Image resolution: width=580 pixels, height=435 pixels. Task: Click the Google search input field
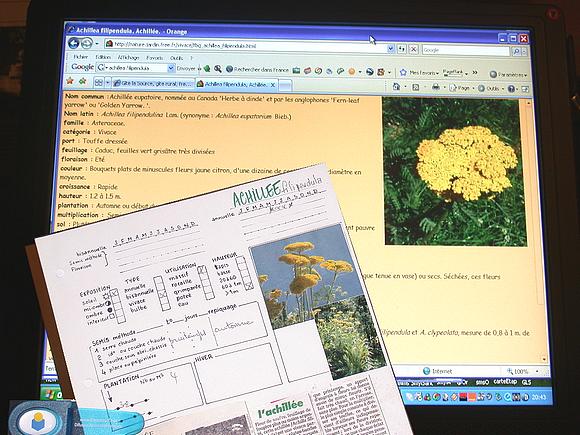tap(465, 50)
